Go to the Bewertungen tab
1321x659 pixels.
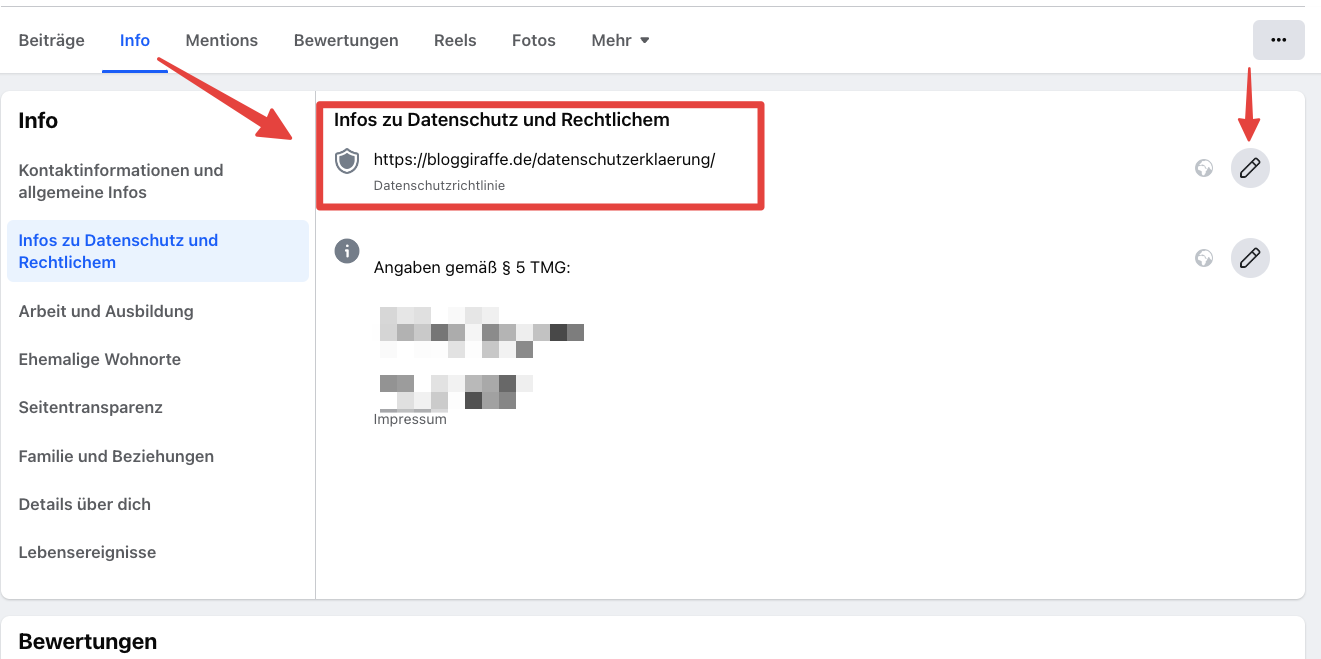point(346,41)
